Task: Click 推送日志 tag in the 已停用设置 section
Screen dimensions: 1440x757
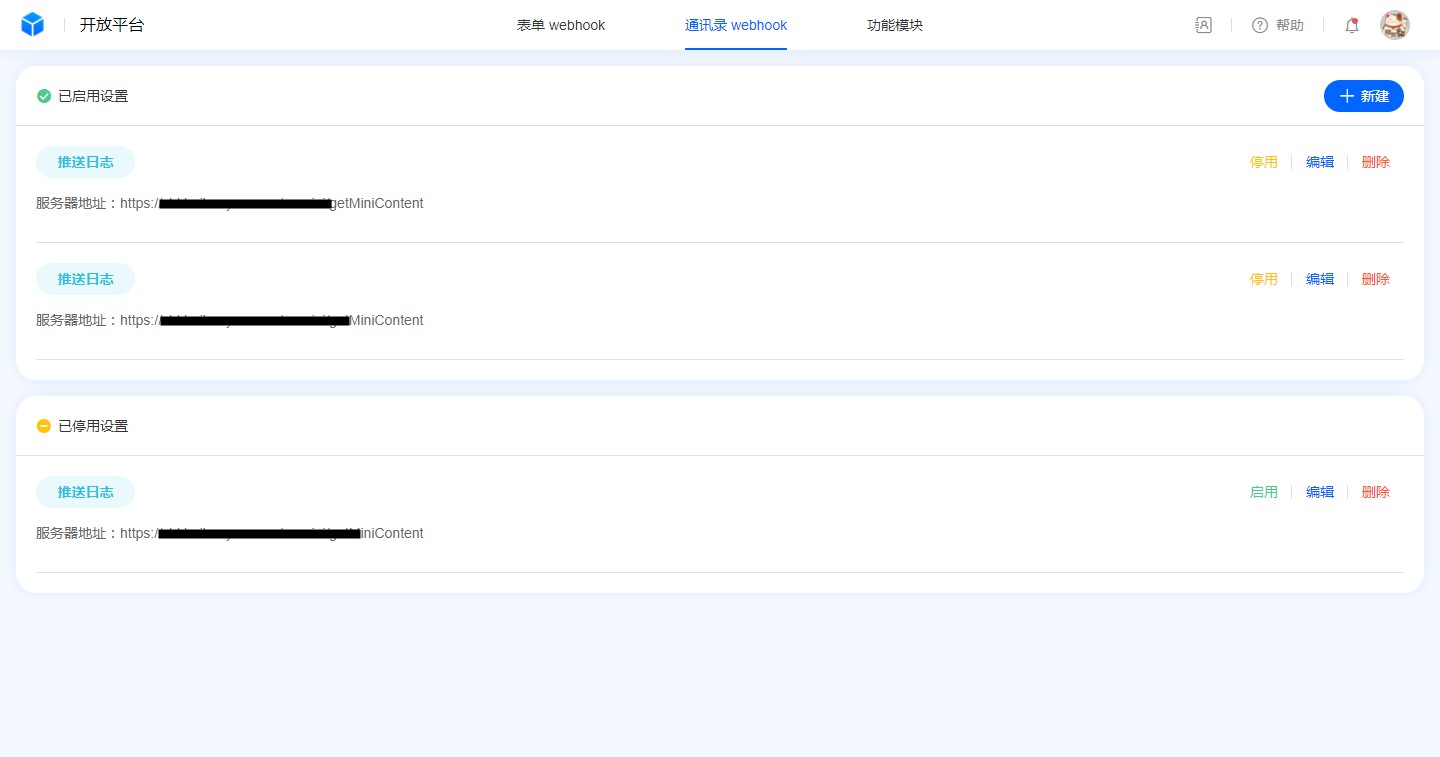Action: [85, 492]
